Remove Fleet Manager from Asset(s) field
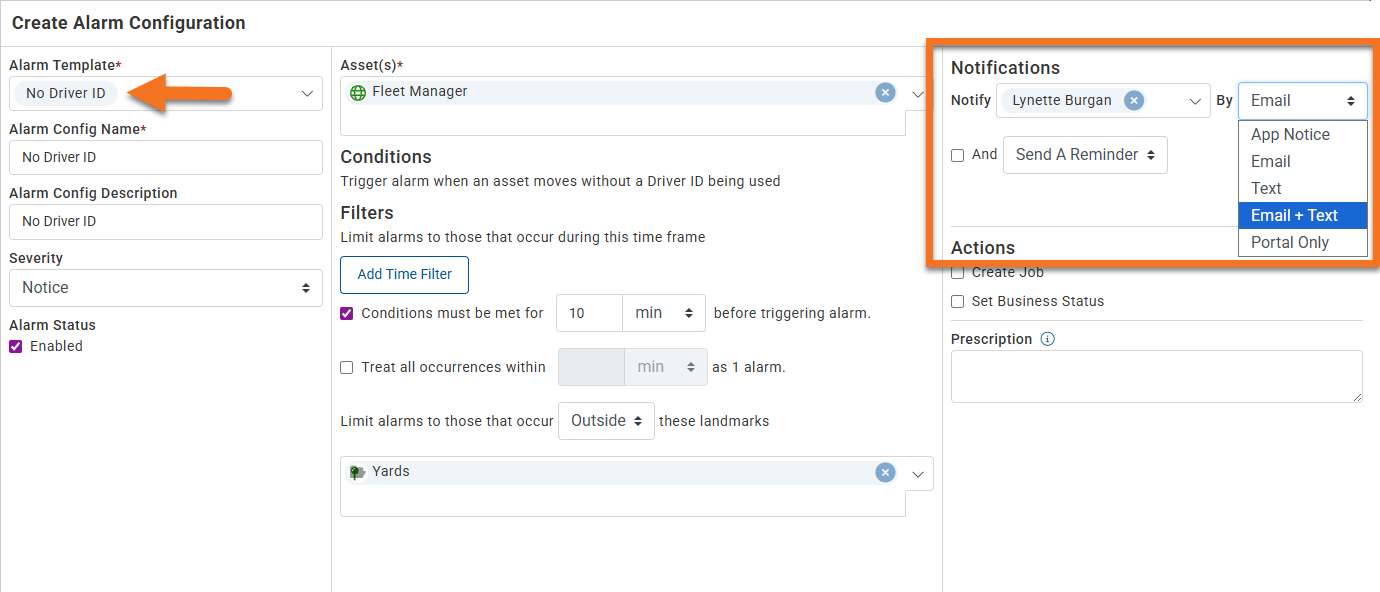 [885, 92]
